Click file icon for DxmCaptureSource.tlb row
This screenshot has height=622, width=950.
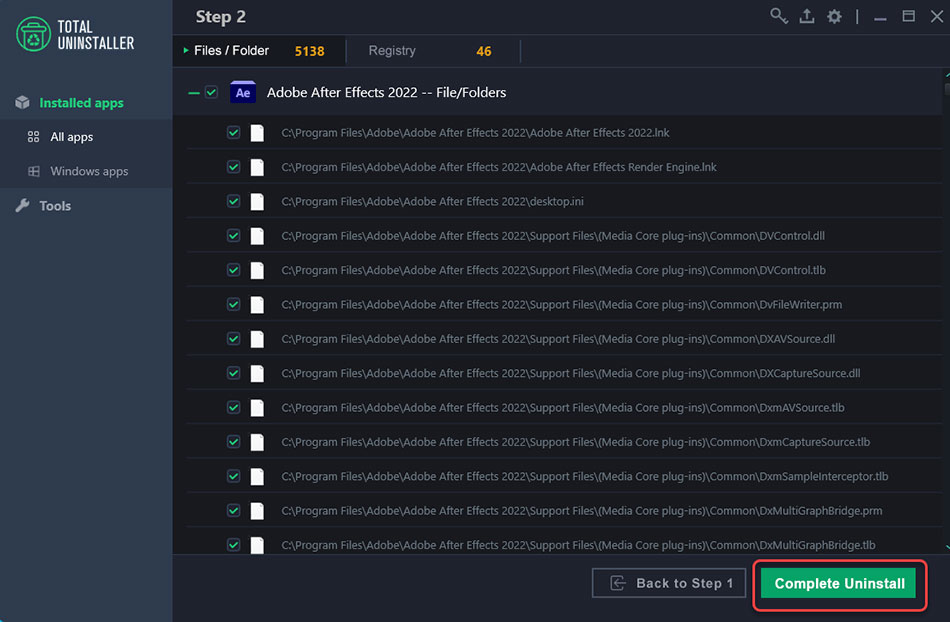(x=257, y=442)
